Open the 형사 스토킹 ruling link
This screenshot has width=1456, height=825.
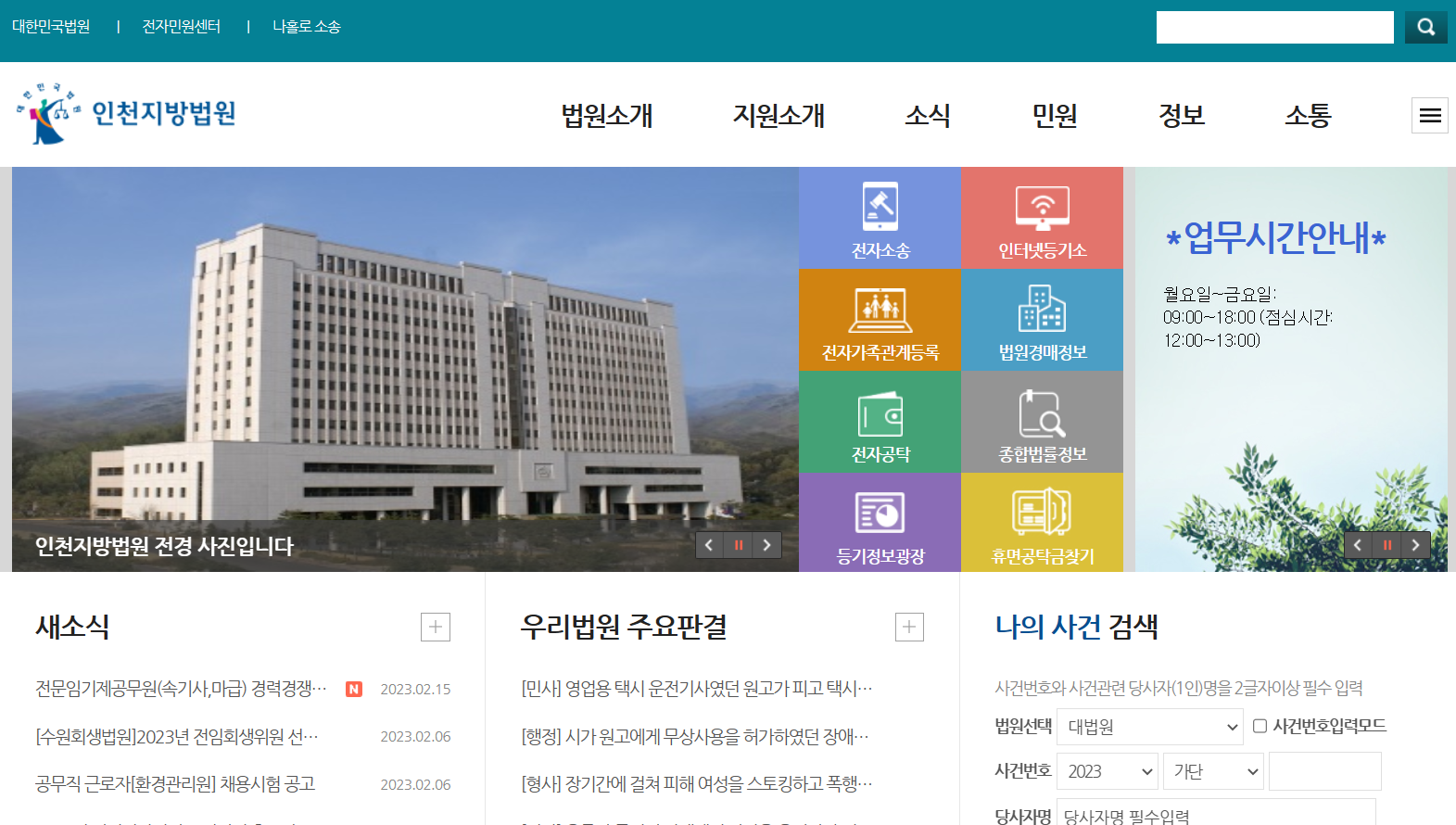(x=697, y=784)
